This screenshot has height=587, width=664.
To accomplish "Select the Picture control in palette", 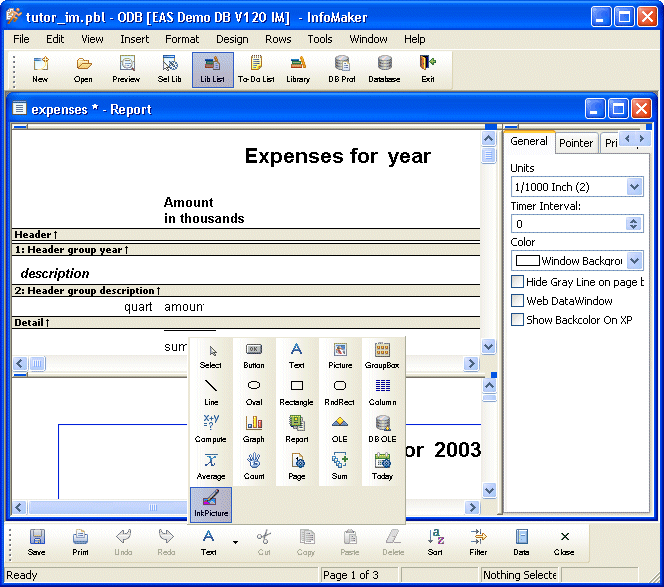I will 340,356.
